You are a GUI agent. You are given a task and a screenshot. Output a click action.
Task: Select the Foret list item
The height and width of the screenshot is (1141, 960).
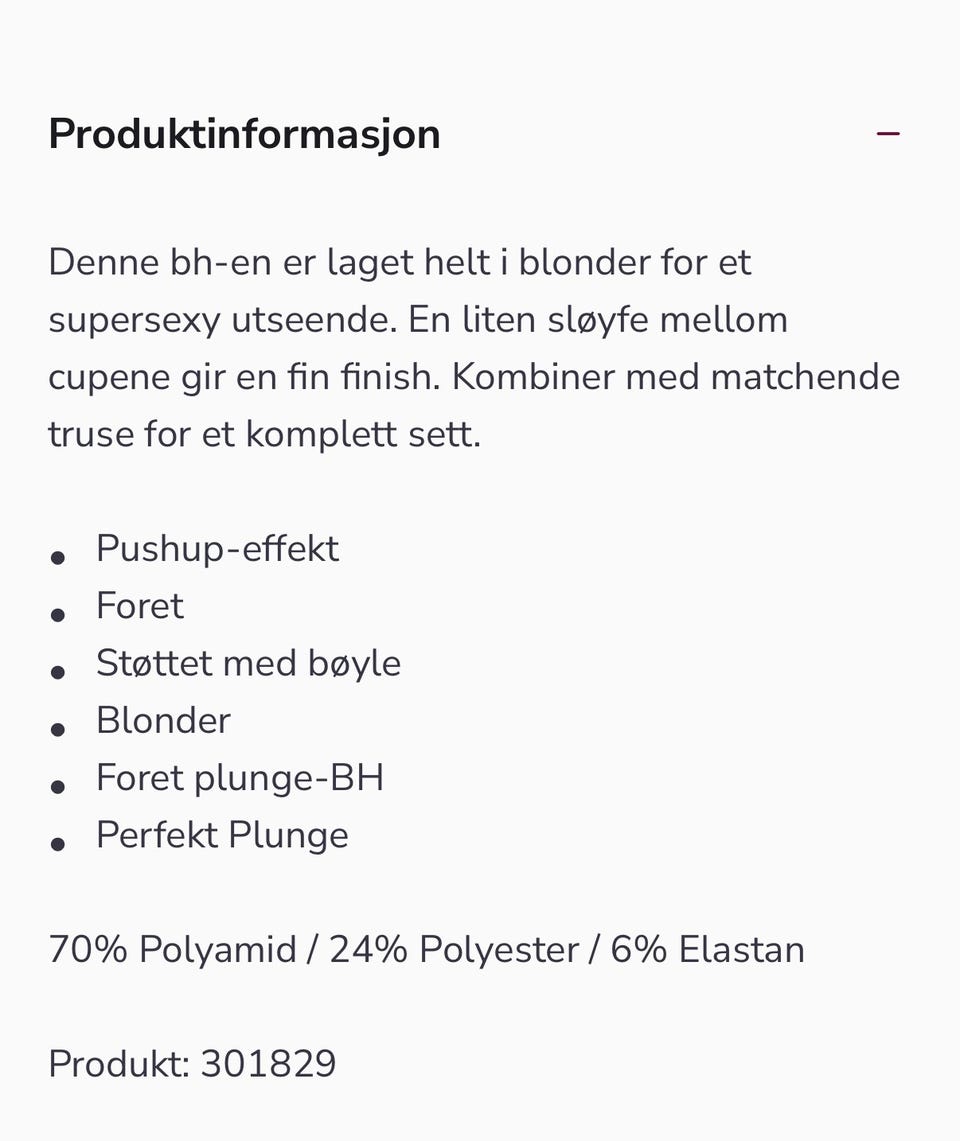139,605
